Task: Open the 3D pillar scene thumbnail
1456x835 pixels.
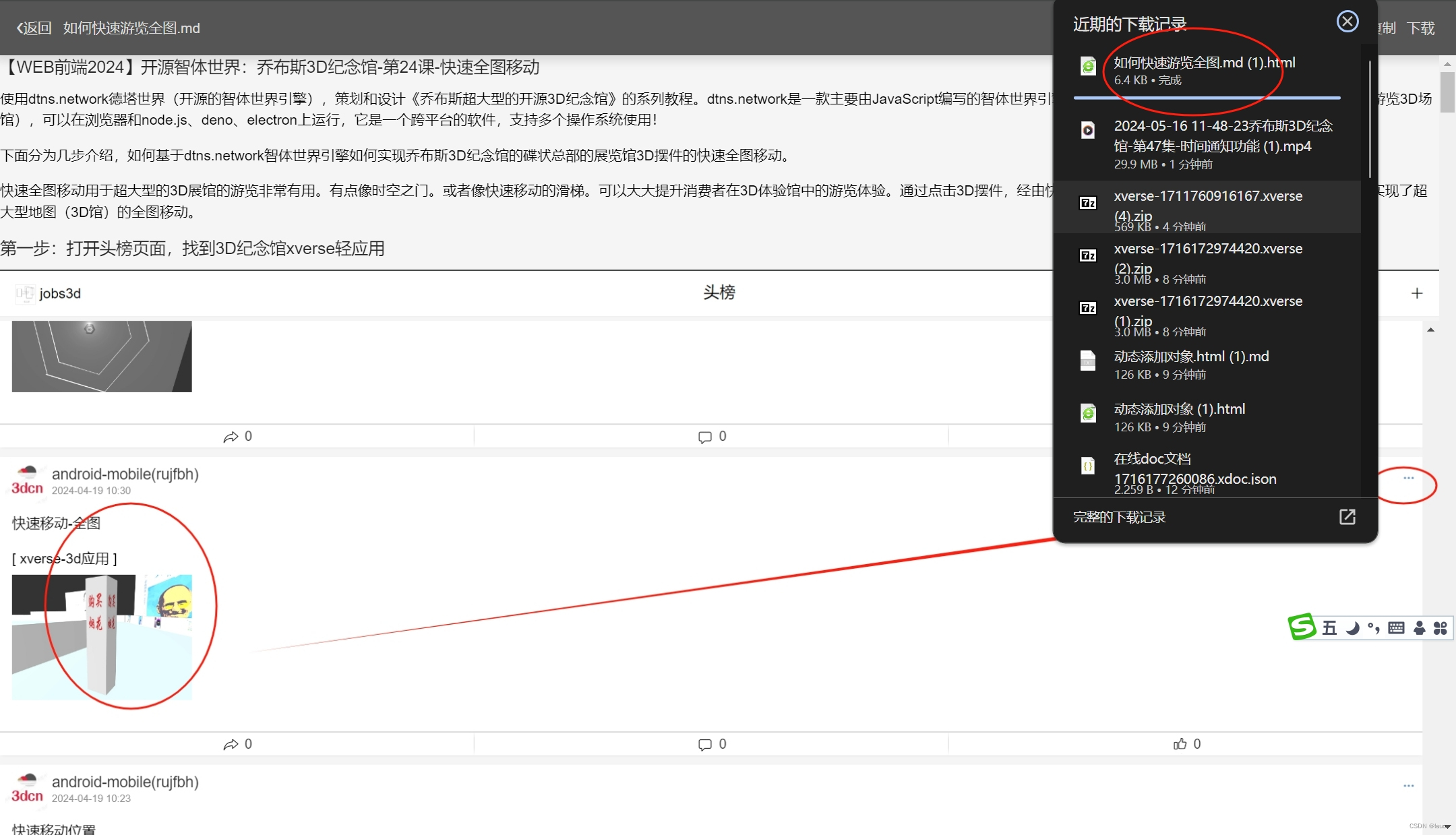Action: (102, 637)
